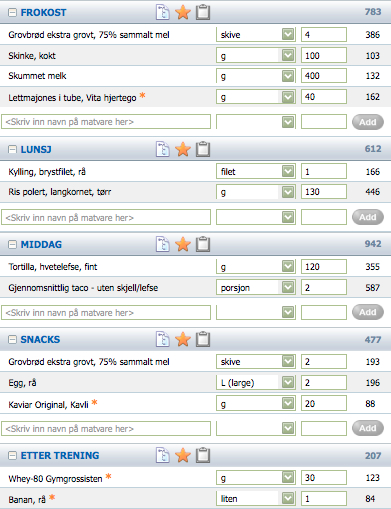Screen dimensions: 391x509
Task: Click food name input field under LUNSJ
Action: point(106,217)
